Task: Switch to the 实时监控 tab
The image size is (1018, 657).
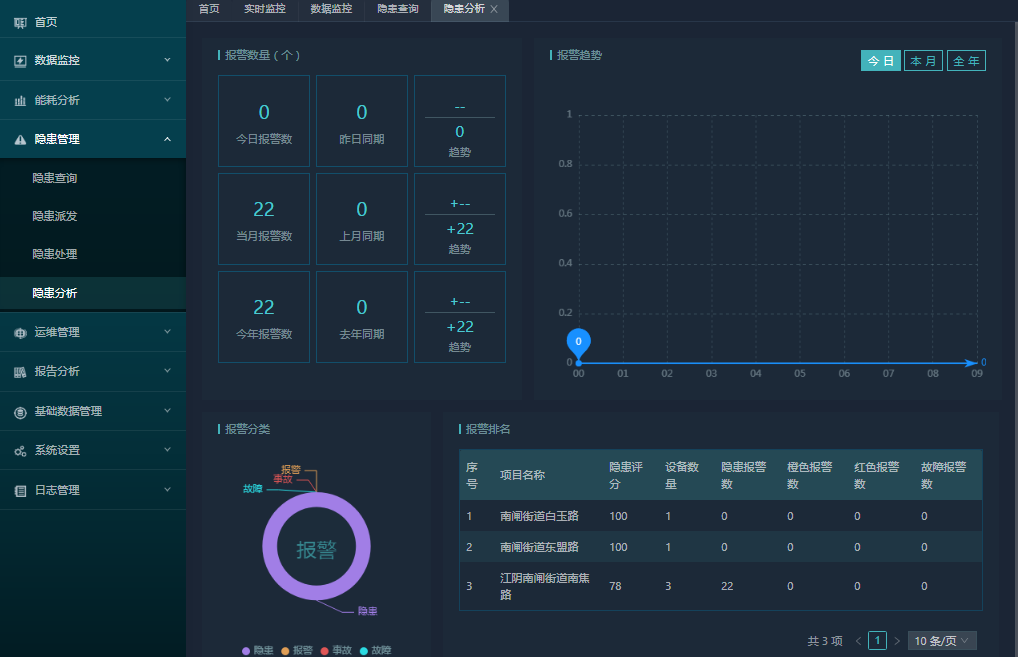Action: [x=265, y=9]
